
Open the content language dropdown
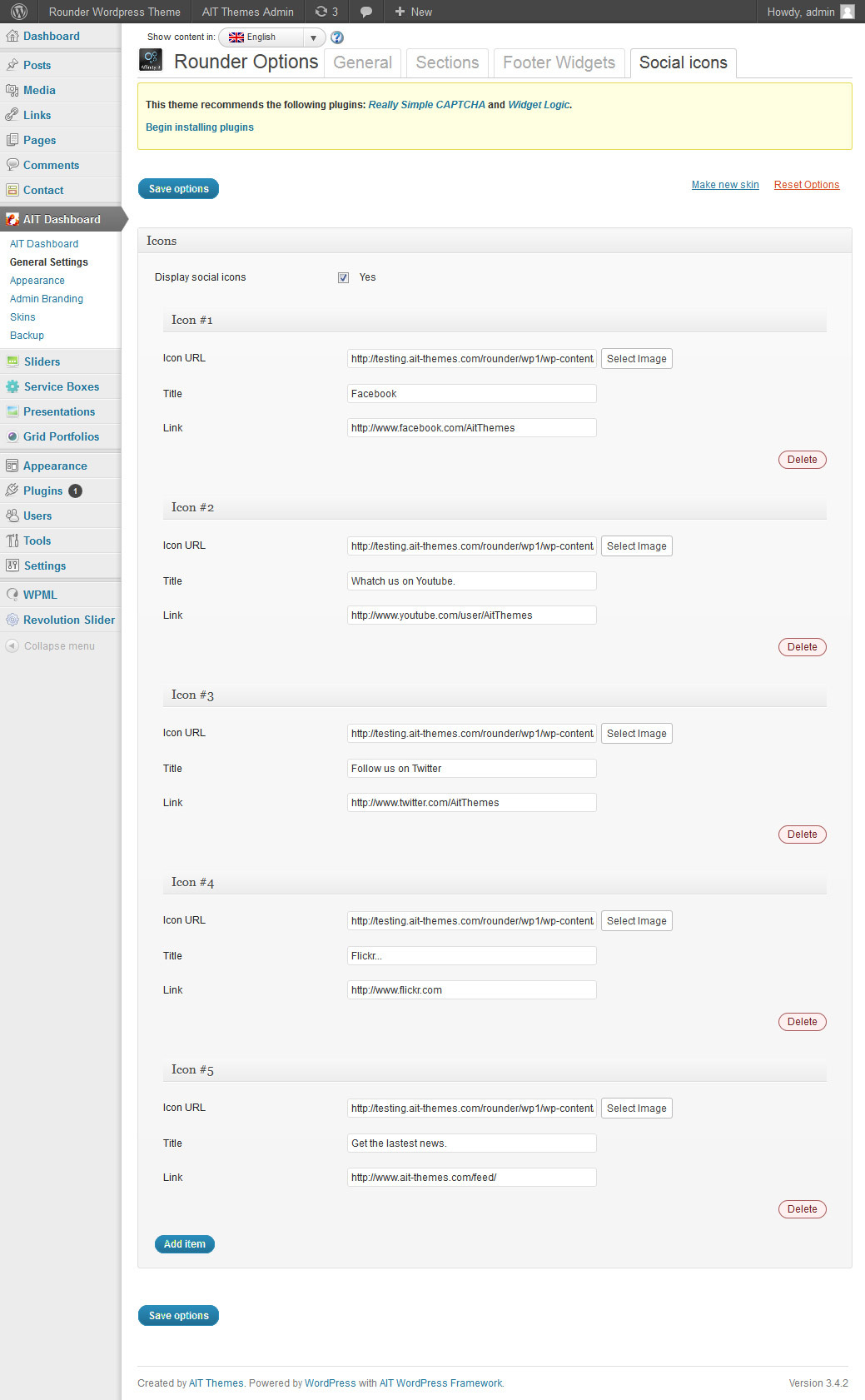pyautogui.click(x=272, y=37)
